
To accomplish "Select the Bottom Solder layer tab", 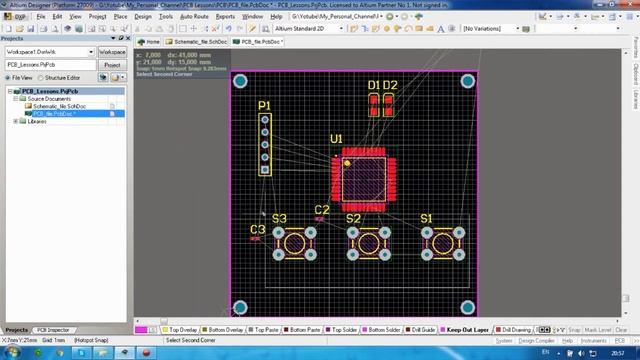I will click(380, 330).
